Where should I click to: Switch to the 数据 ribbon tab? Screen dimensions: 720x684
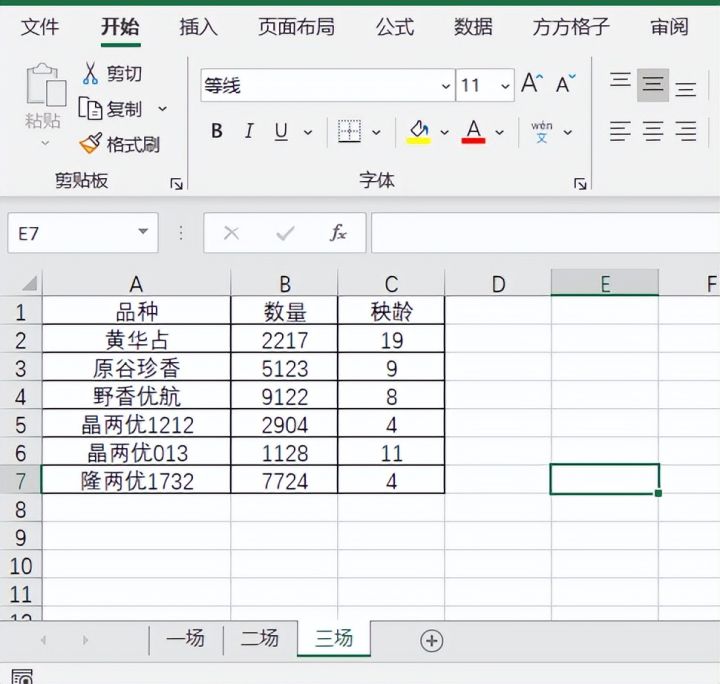473,26
